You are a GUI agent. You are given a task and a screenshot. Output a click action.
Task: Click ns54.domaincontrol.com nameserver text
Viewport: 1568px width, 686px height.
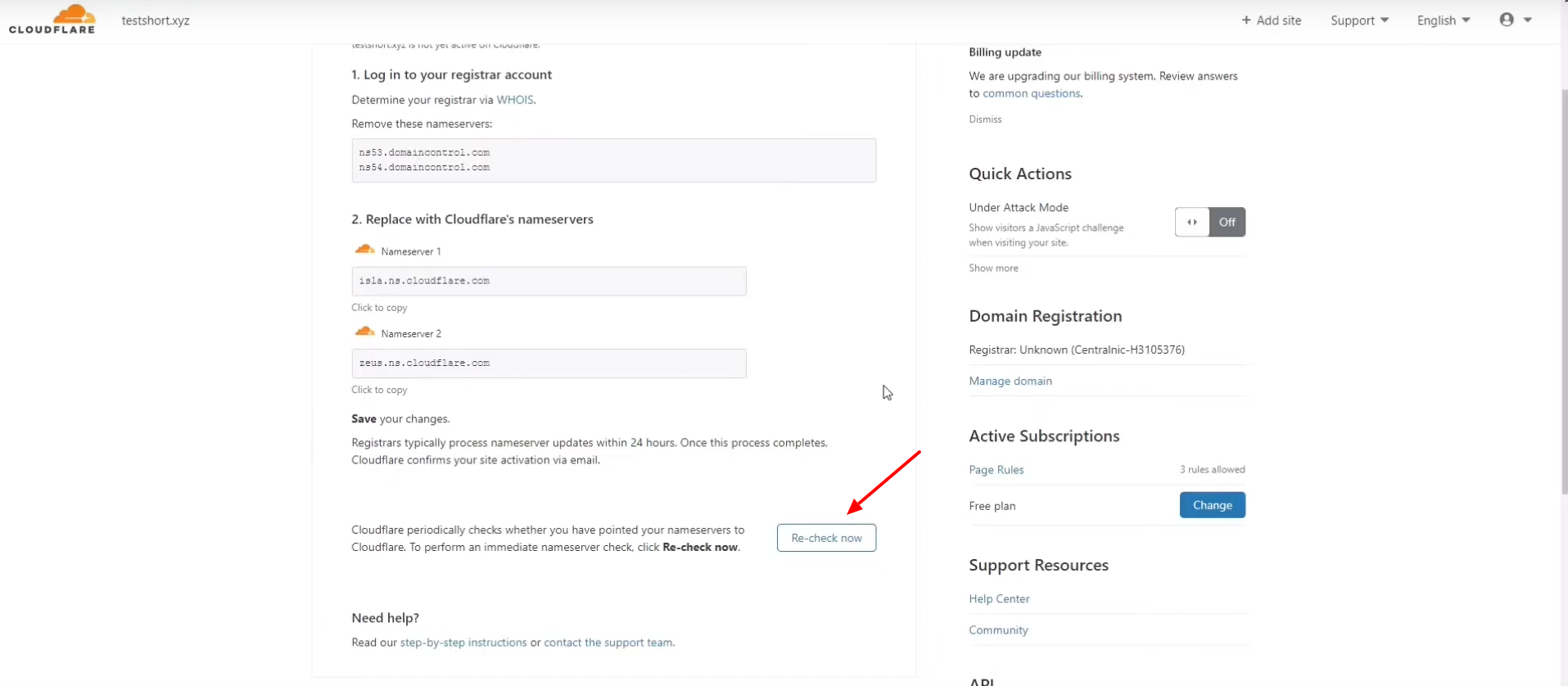click(x=424, y=167)
